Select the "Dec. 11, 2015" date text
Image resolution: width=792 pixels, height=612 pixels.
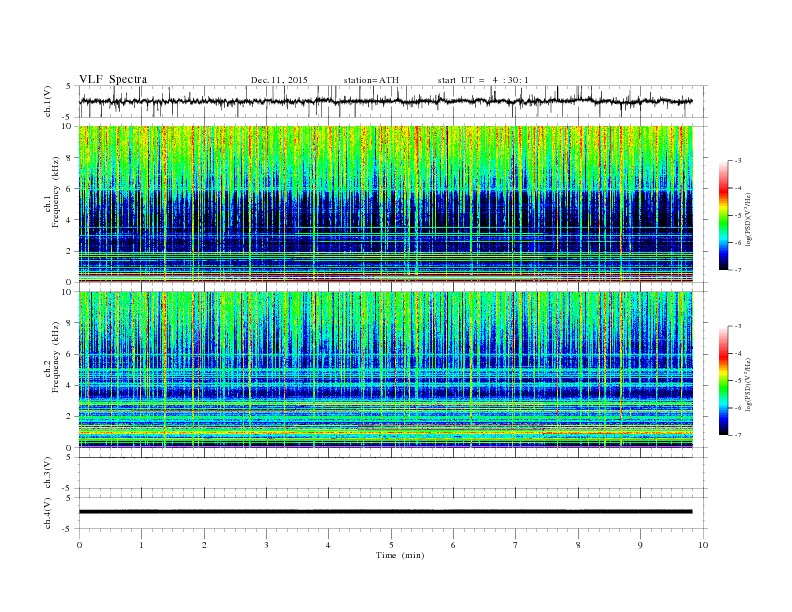point(279,80)
